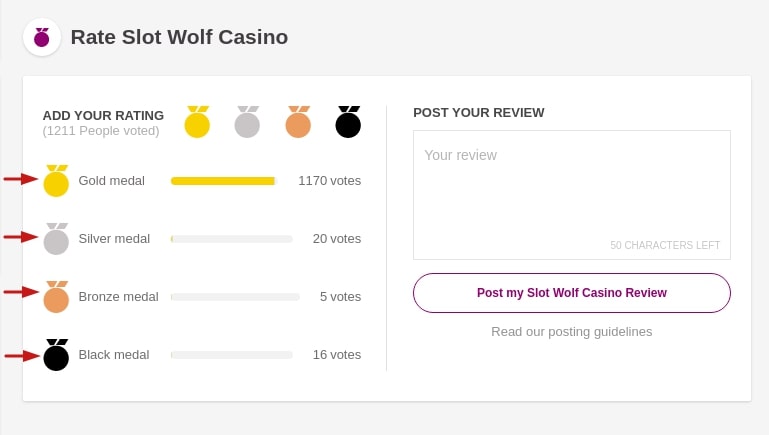Click the Black medal row icon
Viewport: 769px width, 435px height.
[56, 355]
